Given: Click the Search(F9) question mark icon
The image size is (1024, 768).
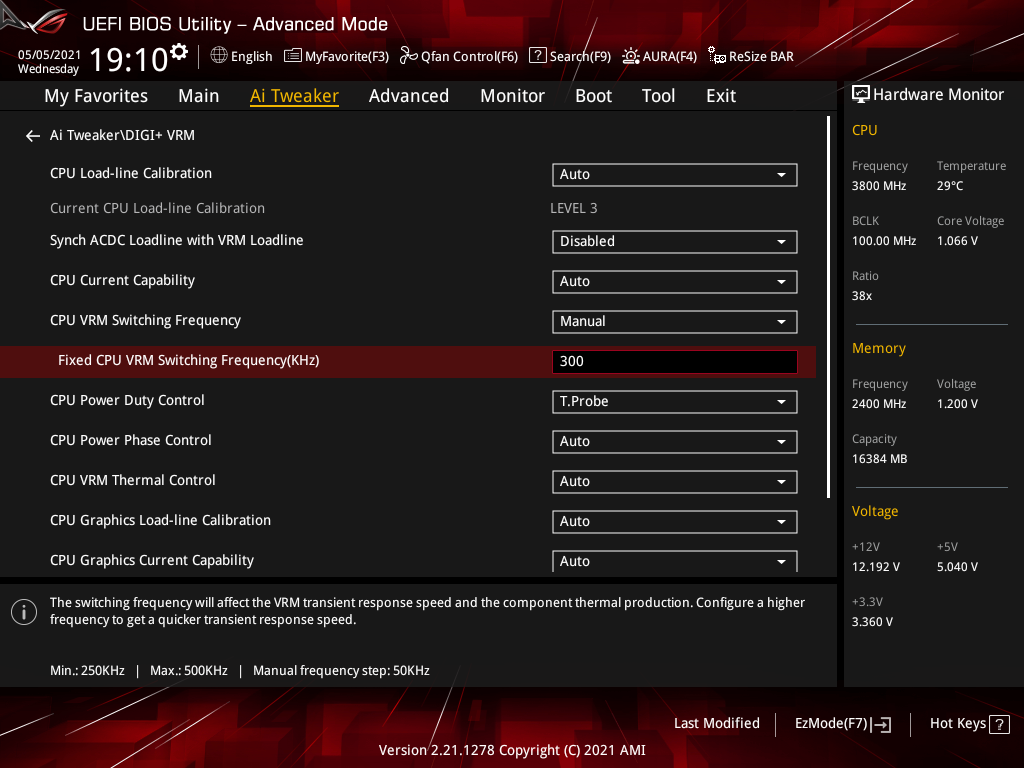Looking at the screenshot, I should pos(537,56).
